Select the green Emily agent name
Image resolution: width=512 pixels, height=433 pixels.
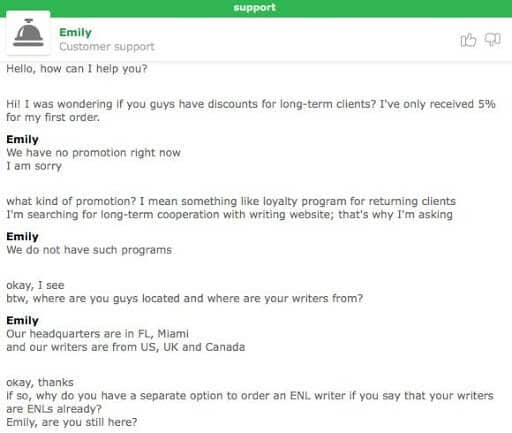pos(75,32)
